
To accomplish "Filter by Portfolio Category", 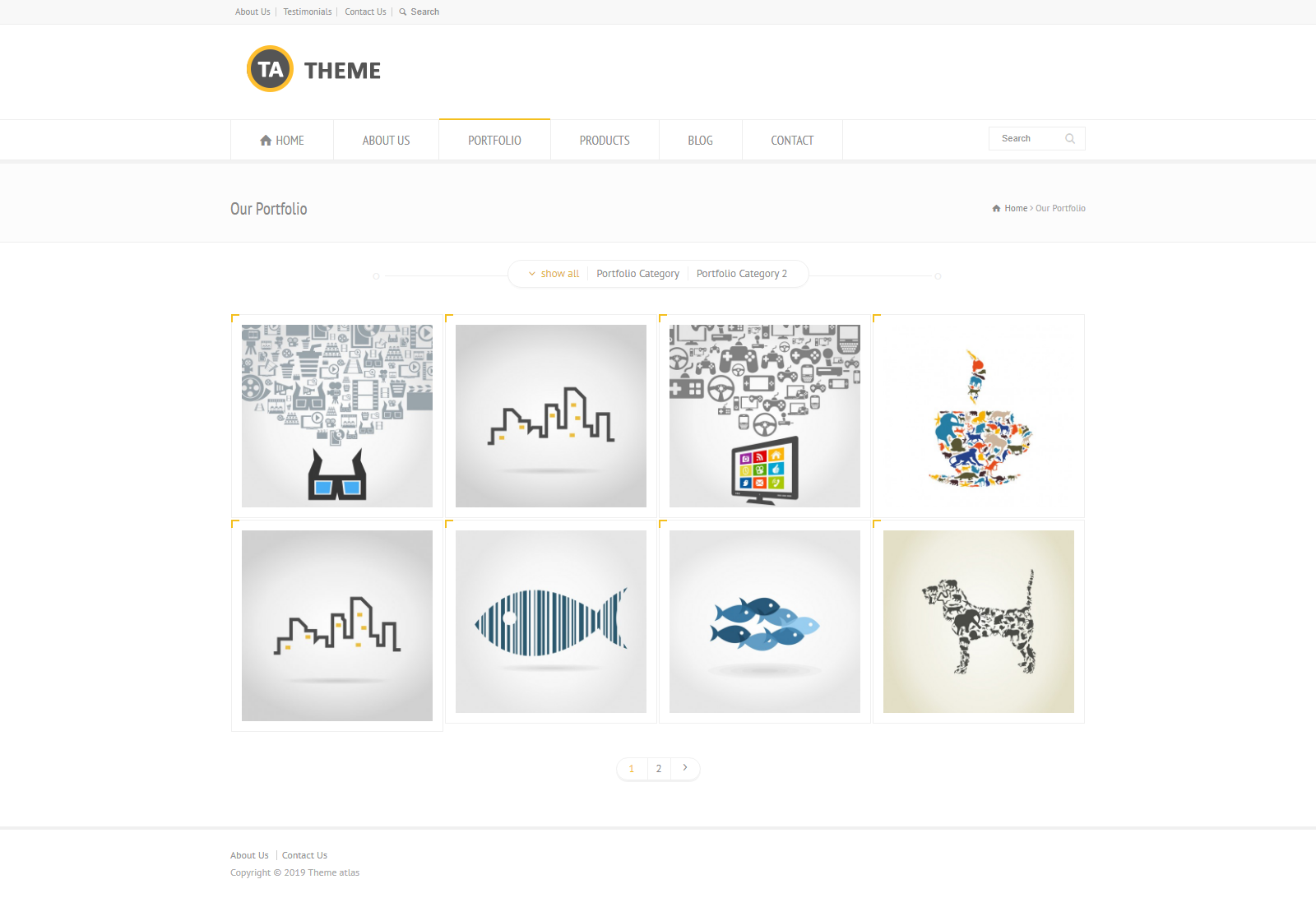I will point(638,274).
